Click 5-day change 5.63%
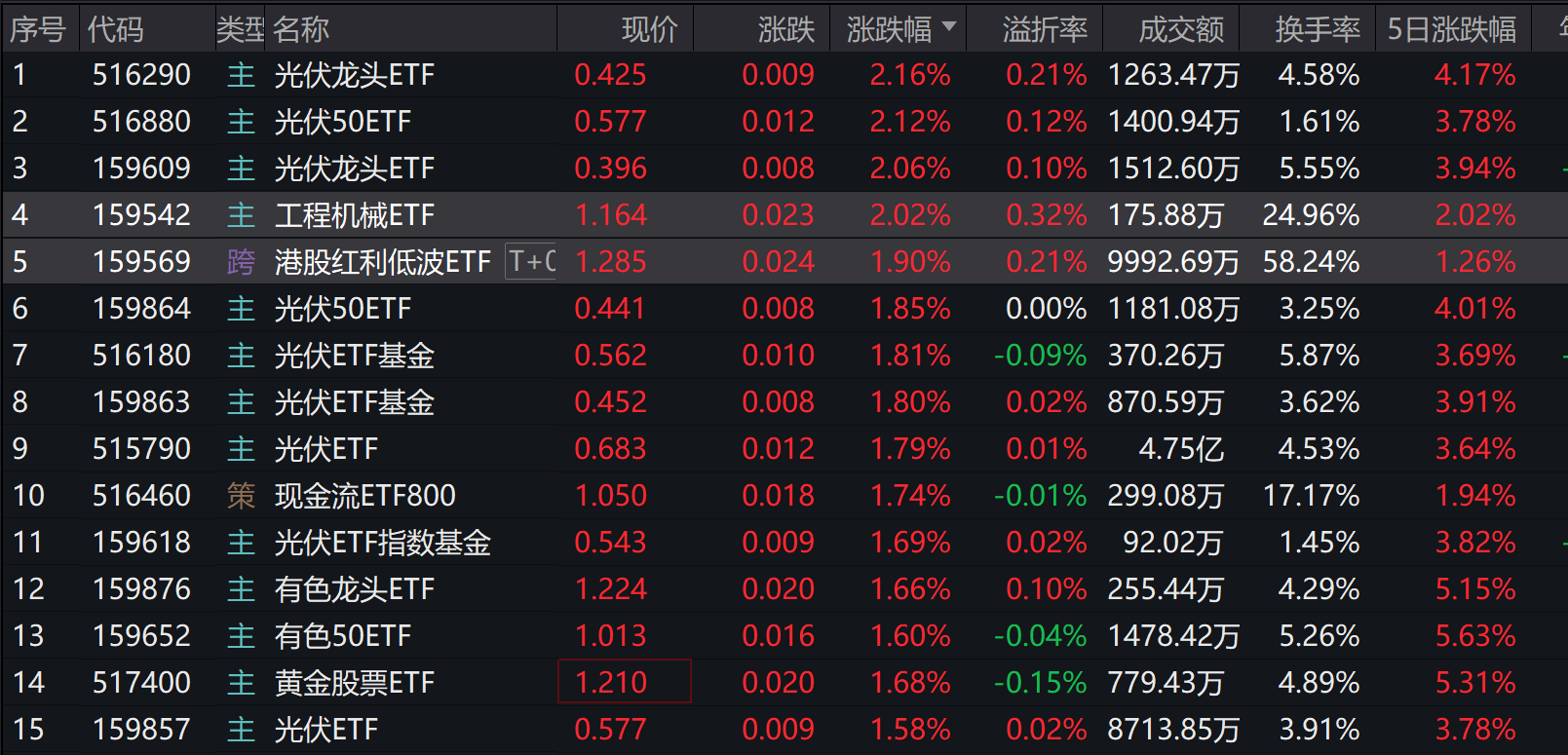This screenshot has height=755, width=1568. [1475, 636]
